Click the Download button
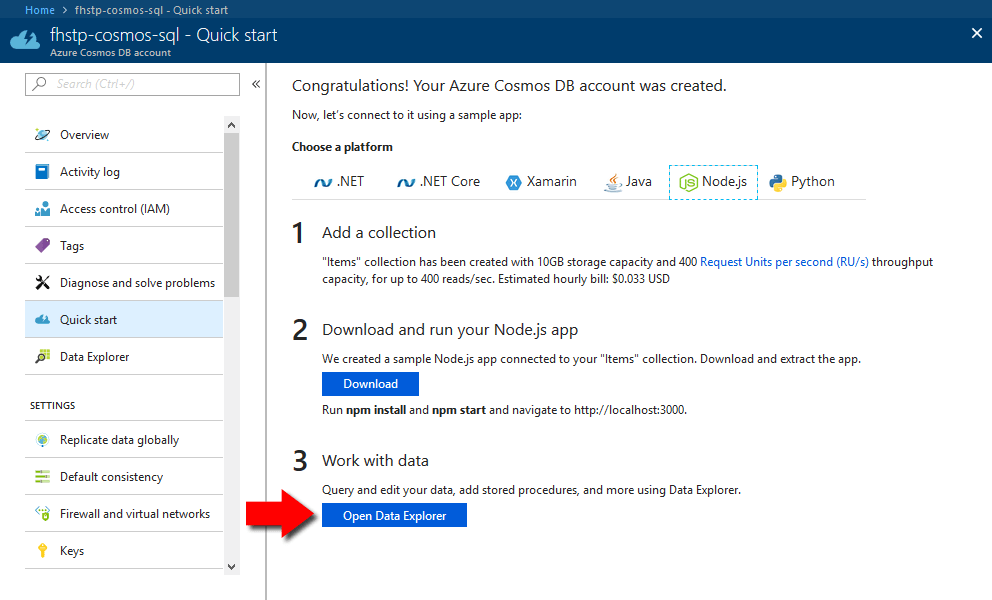This screenshot has width=992, height=600. click(x=370, y=384)
